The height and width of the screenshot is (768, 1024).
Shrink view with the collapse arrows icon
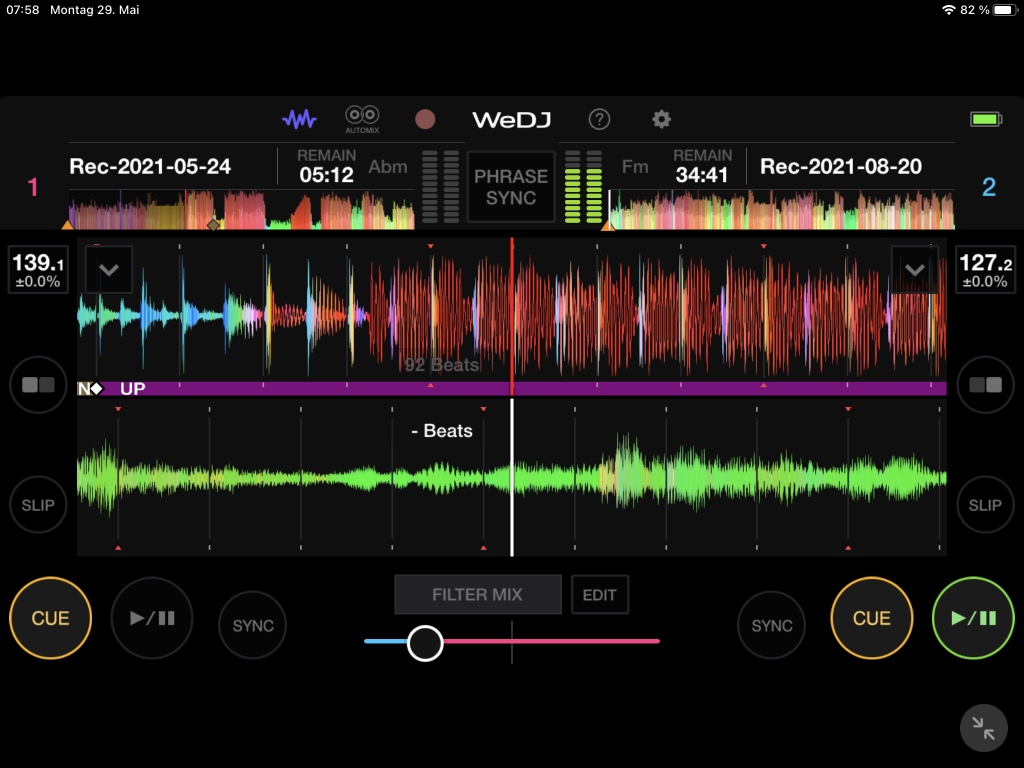983,729
